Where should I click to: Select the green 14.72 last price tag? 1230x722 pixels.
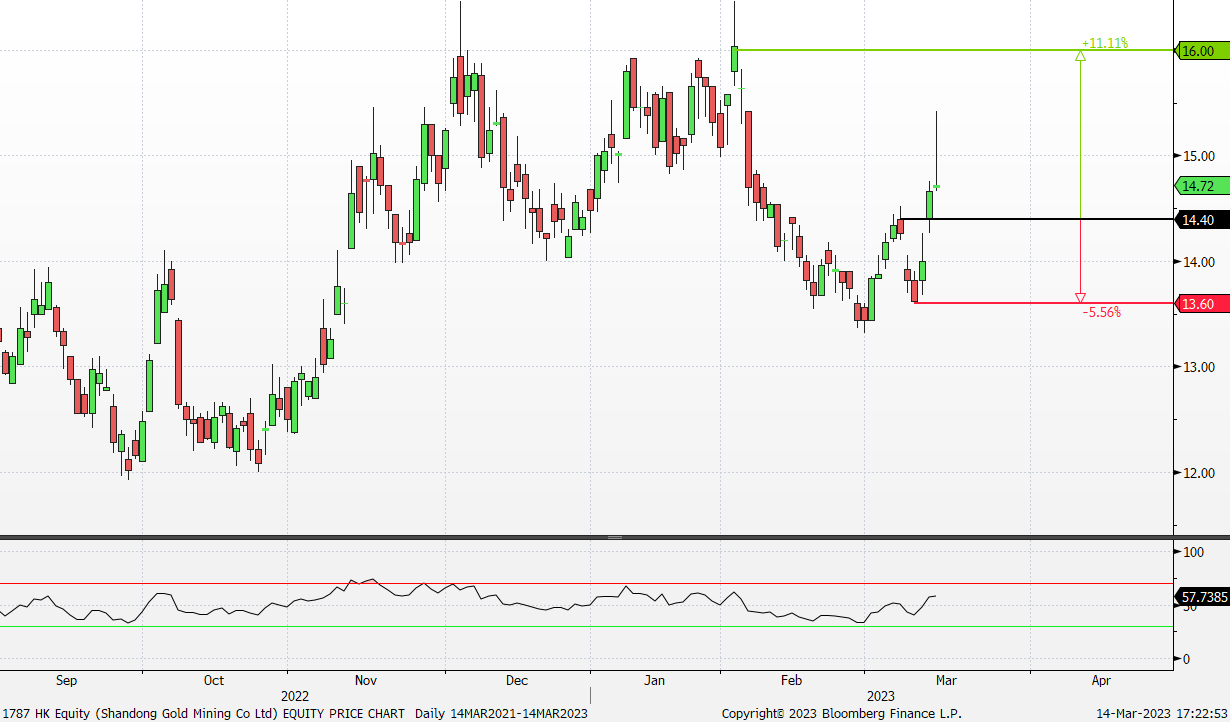(x=1201, y=186)
